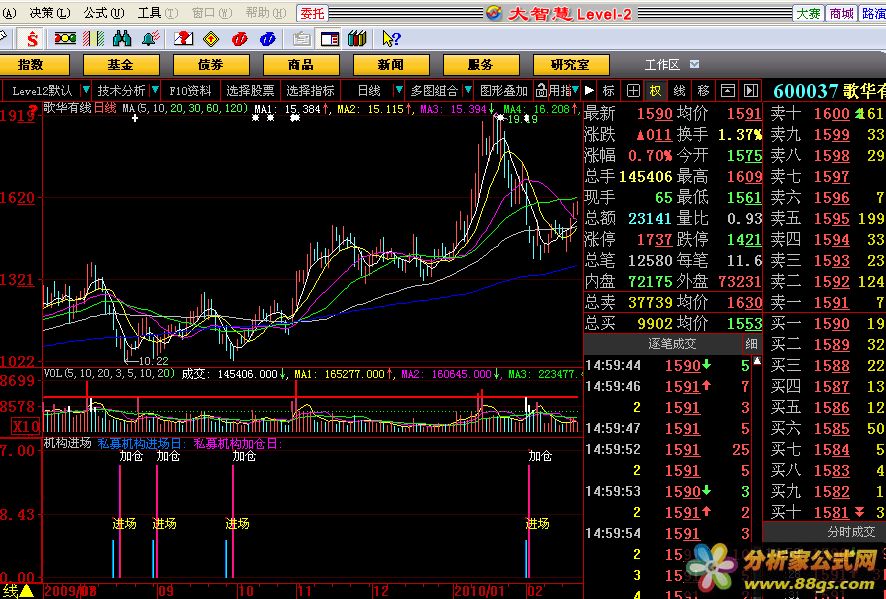Switch to the 债券 tab

pos(211,65)
